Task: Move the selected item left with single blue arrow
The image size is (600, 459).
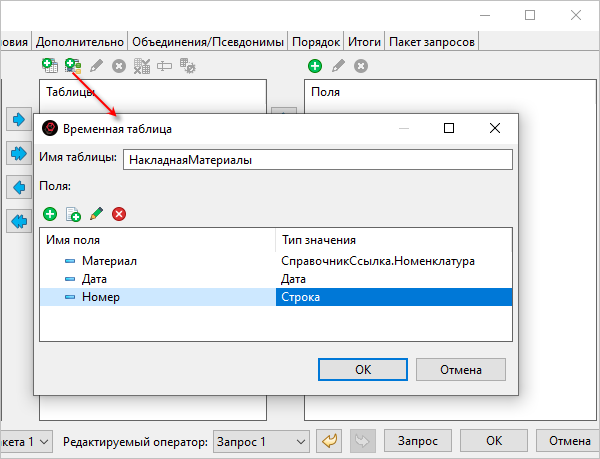Action: coord(19,187)
